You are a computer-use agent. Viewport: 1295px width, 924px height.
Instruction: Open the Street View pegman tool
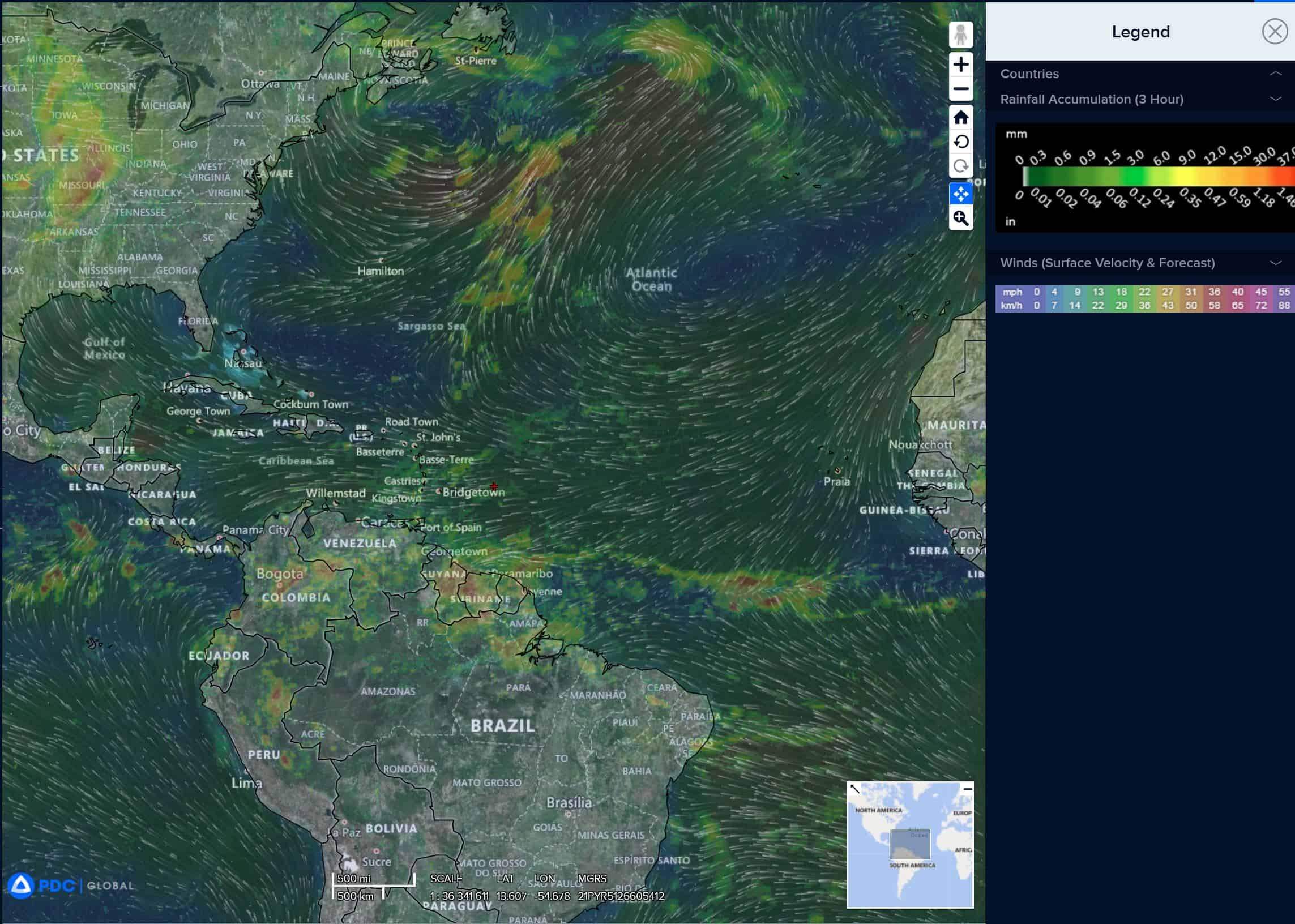[x=960, y=35]
